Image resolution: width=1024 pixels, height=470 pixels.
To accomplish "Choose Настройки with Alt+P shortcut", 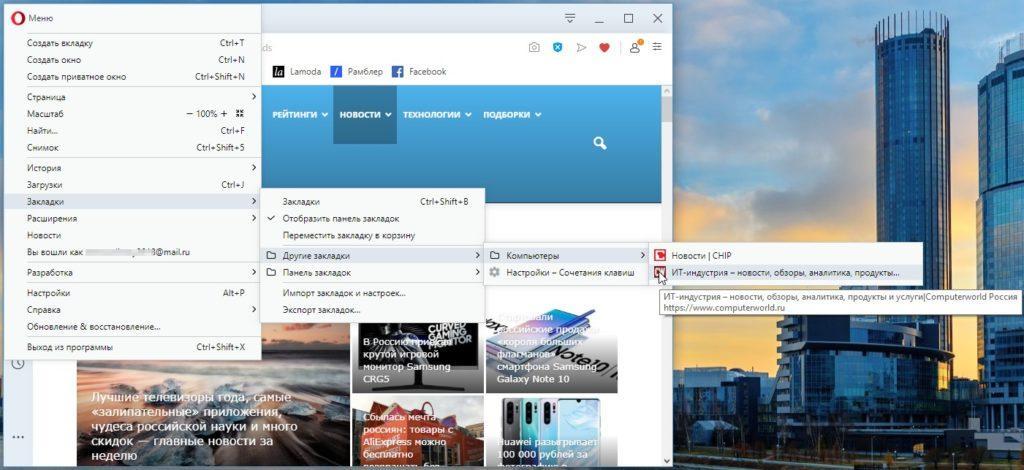I will 133,293.
